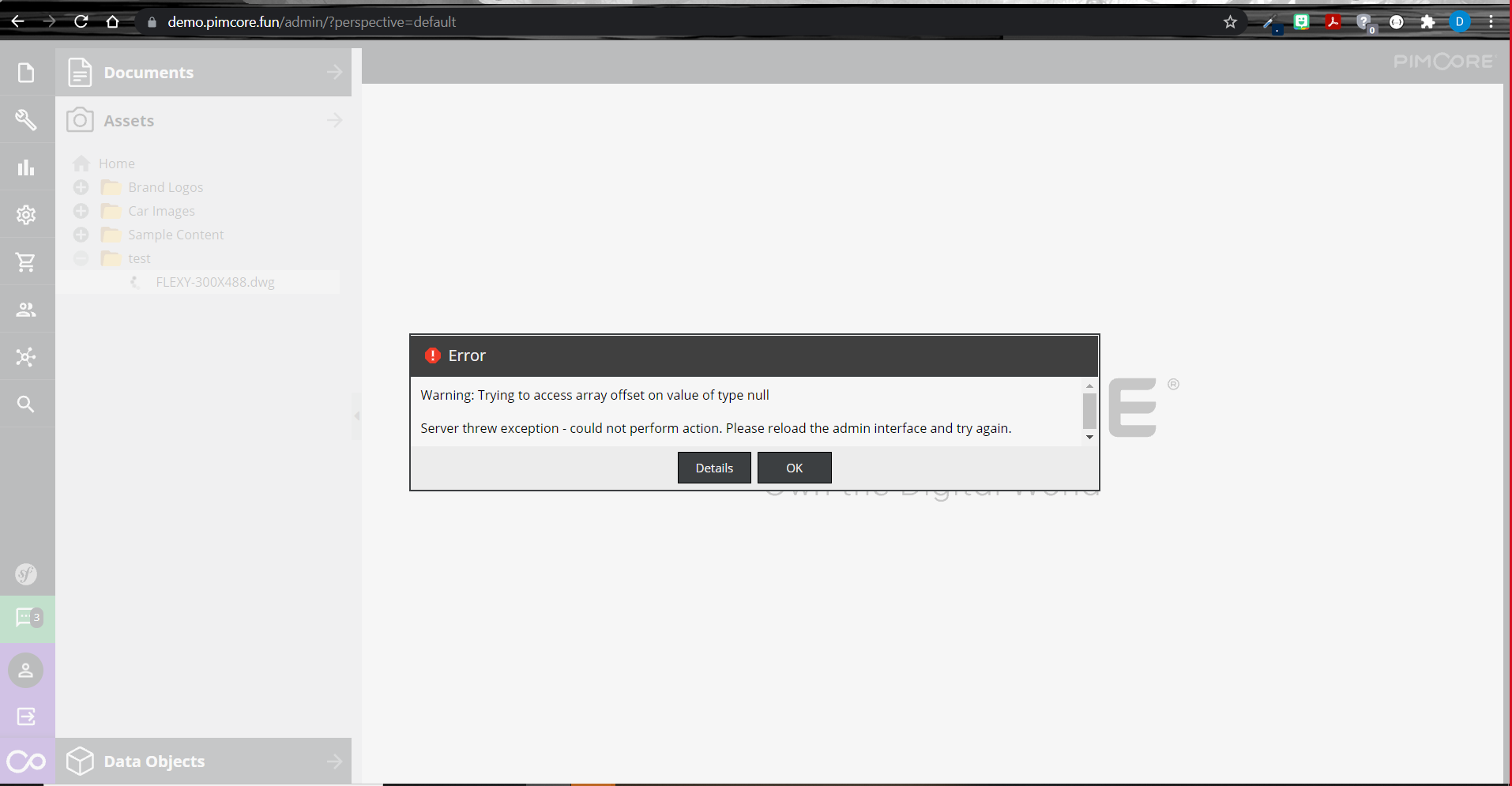Select the Car Images folder label

[x=161, y=211]
